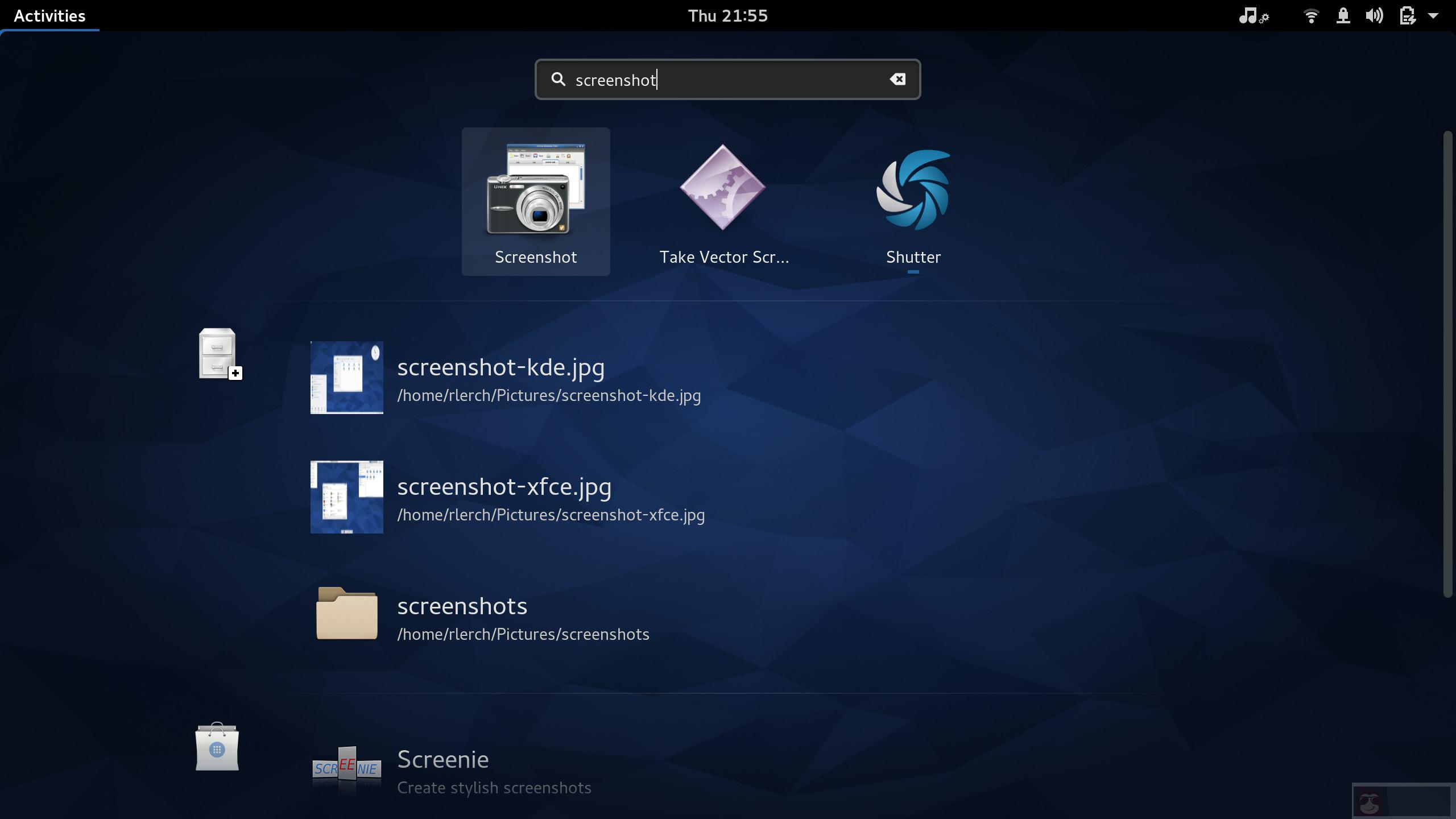Open screenshot-kde.jpg thumbnail
The height and width of the screenshot is (819, 1456).
[x=347, y=377]
